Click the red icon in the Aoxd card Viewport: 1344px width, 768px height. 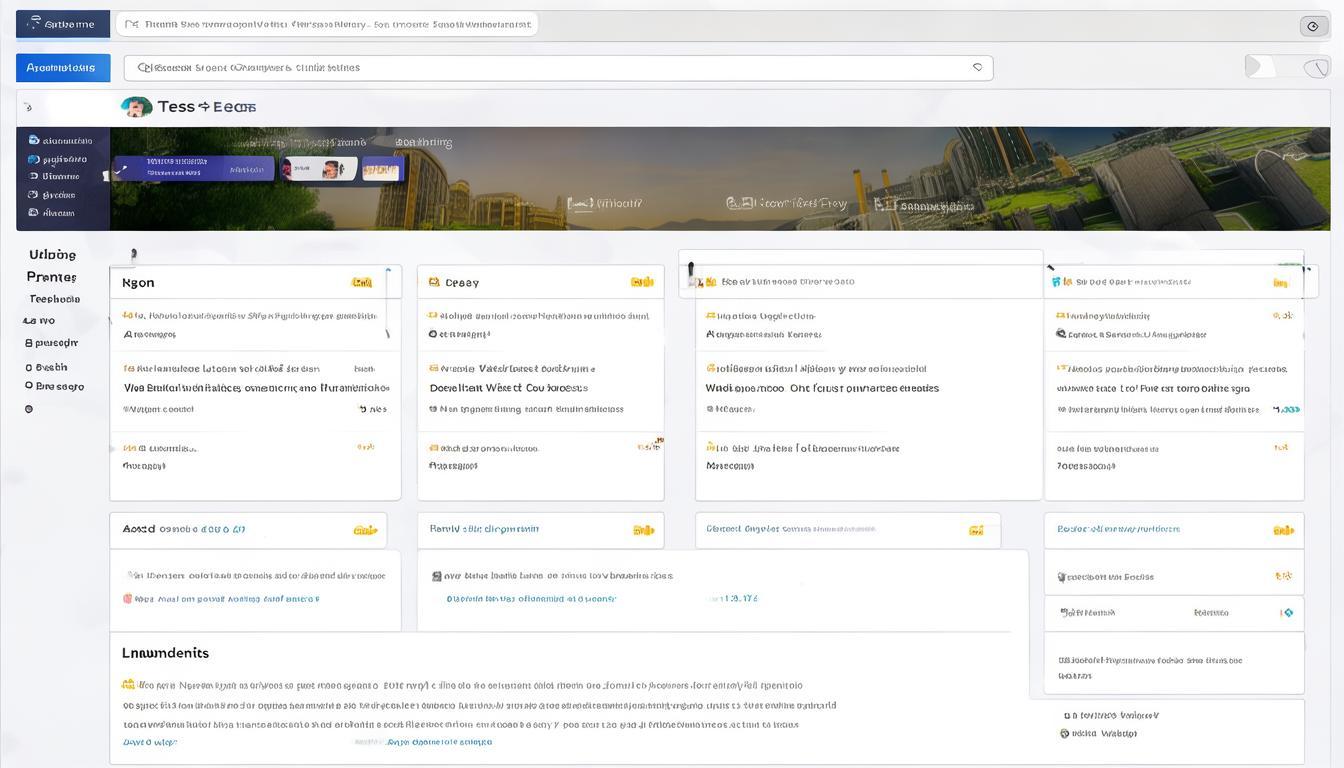tap(128, 599)
